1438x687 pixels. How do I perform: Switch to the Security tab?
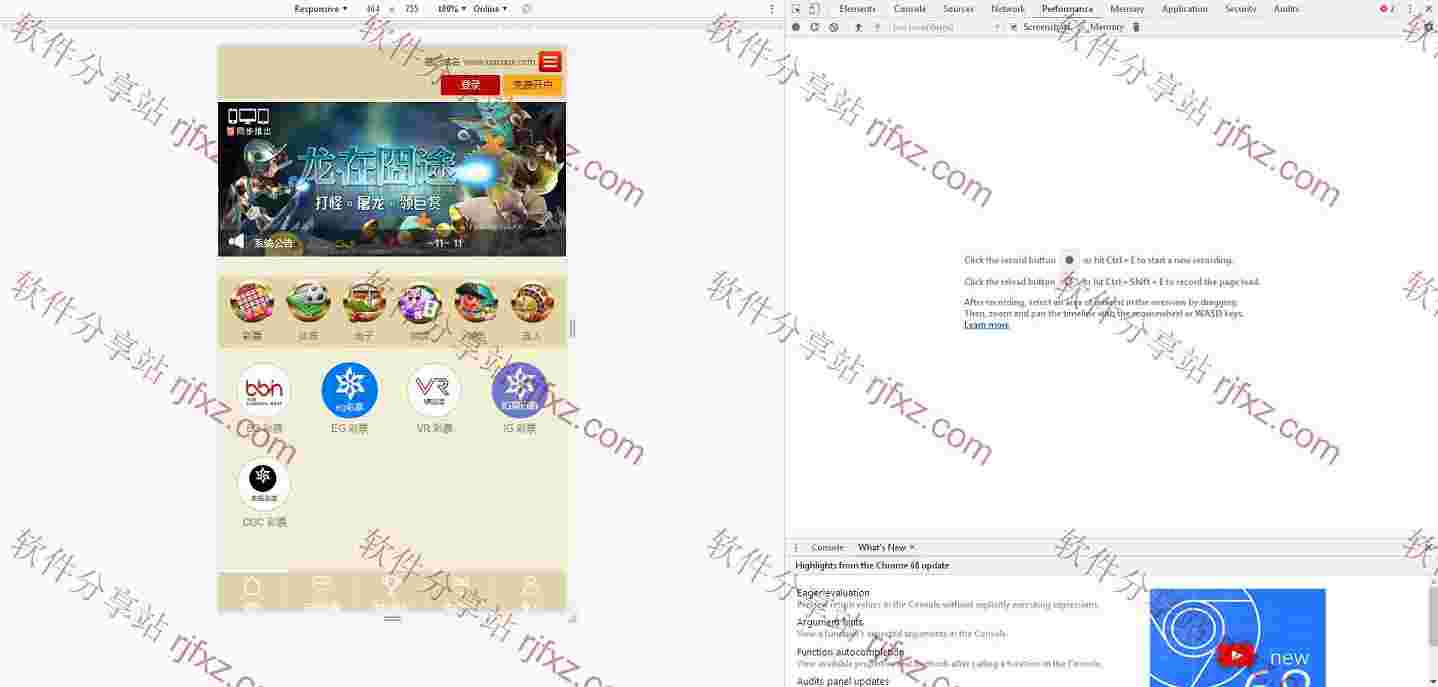pos(1240,9)
